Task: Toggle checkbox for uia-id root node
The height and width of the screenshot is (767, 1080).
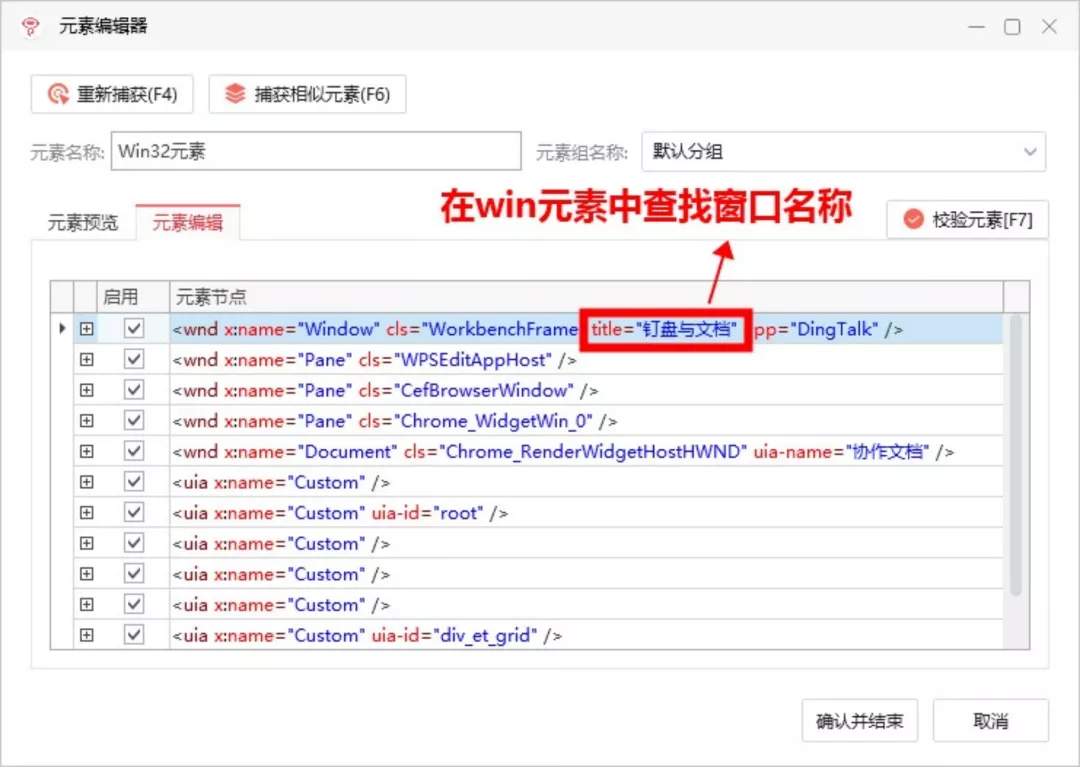Action: pos(134,512)
